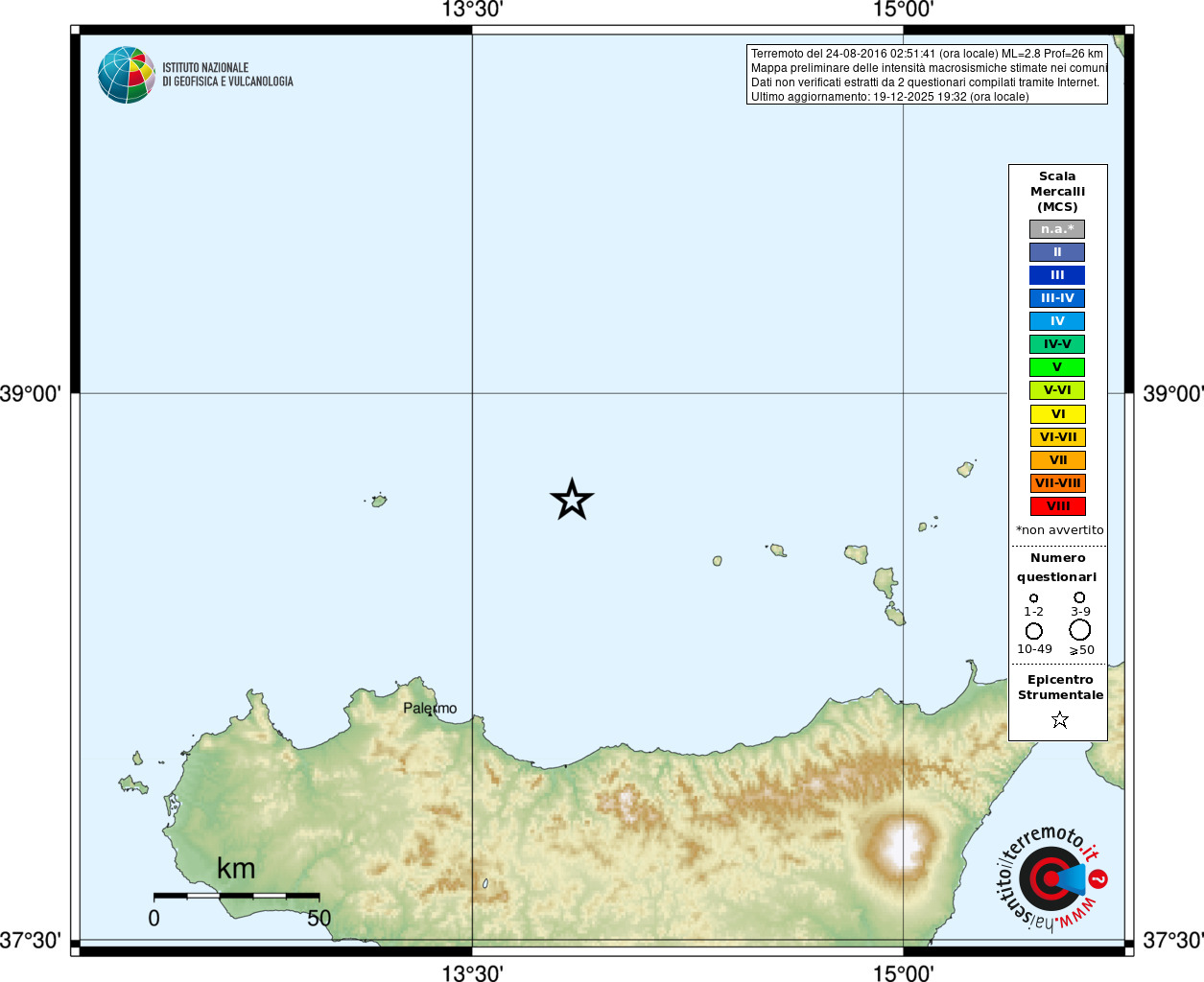Click the 'Numero questionari' legend heading
Screen dimensions: 1204x982
[1057, 568]
